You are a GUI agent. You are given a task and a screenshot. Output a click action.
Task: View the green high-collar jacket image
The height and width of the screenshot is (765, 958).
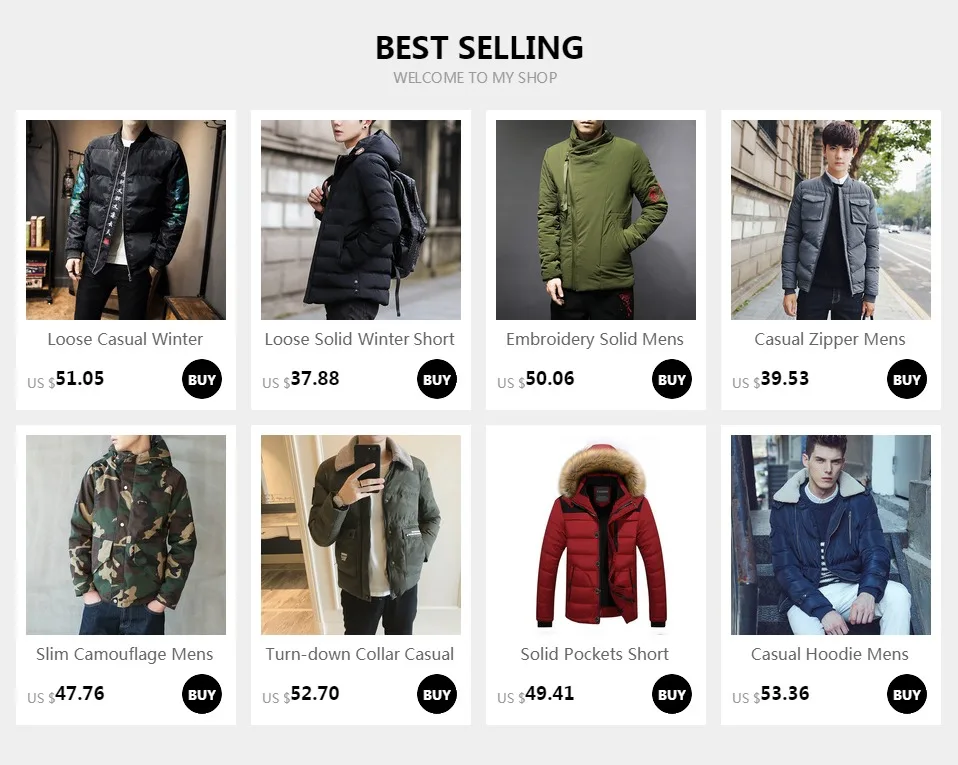tap(596, 220)
